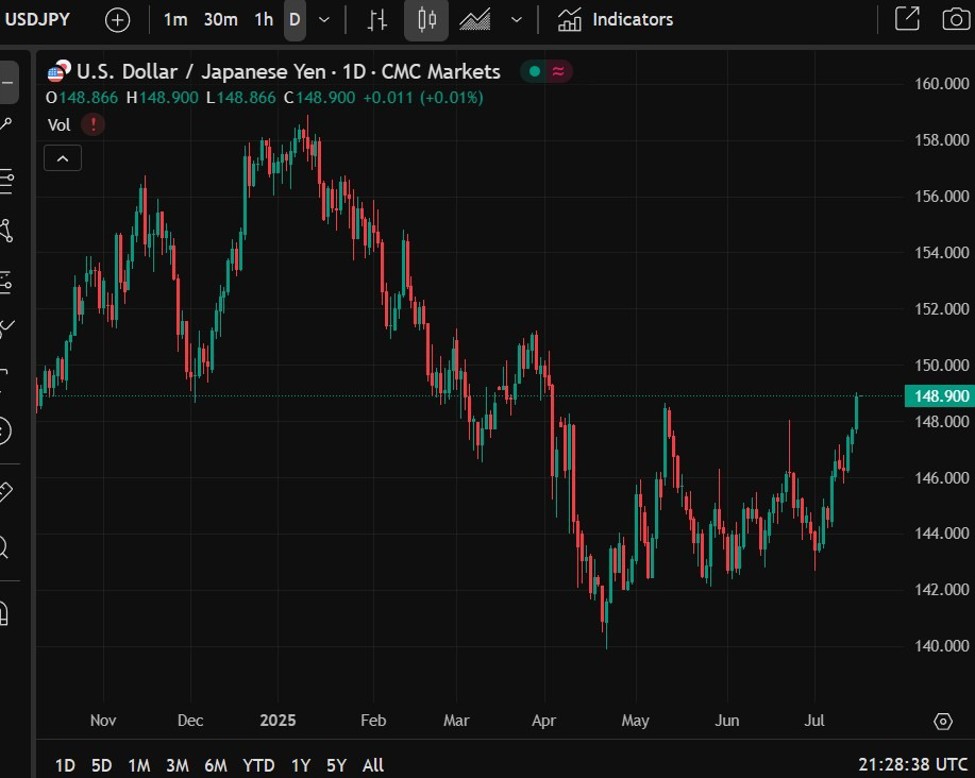The image size is (975, 778).
Task: Toggle the pink data mode indicator
Action: tap(558, 72)
